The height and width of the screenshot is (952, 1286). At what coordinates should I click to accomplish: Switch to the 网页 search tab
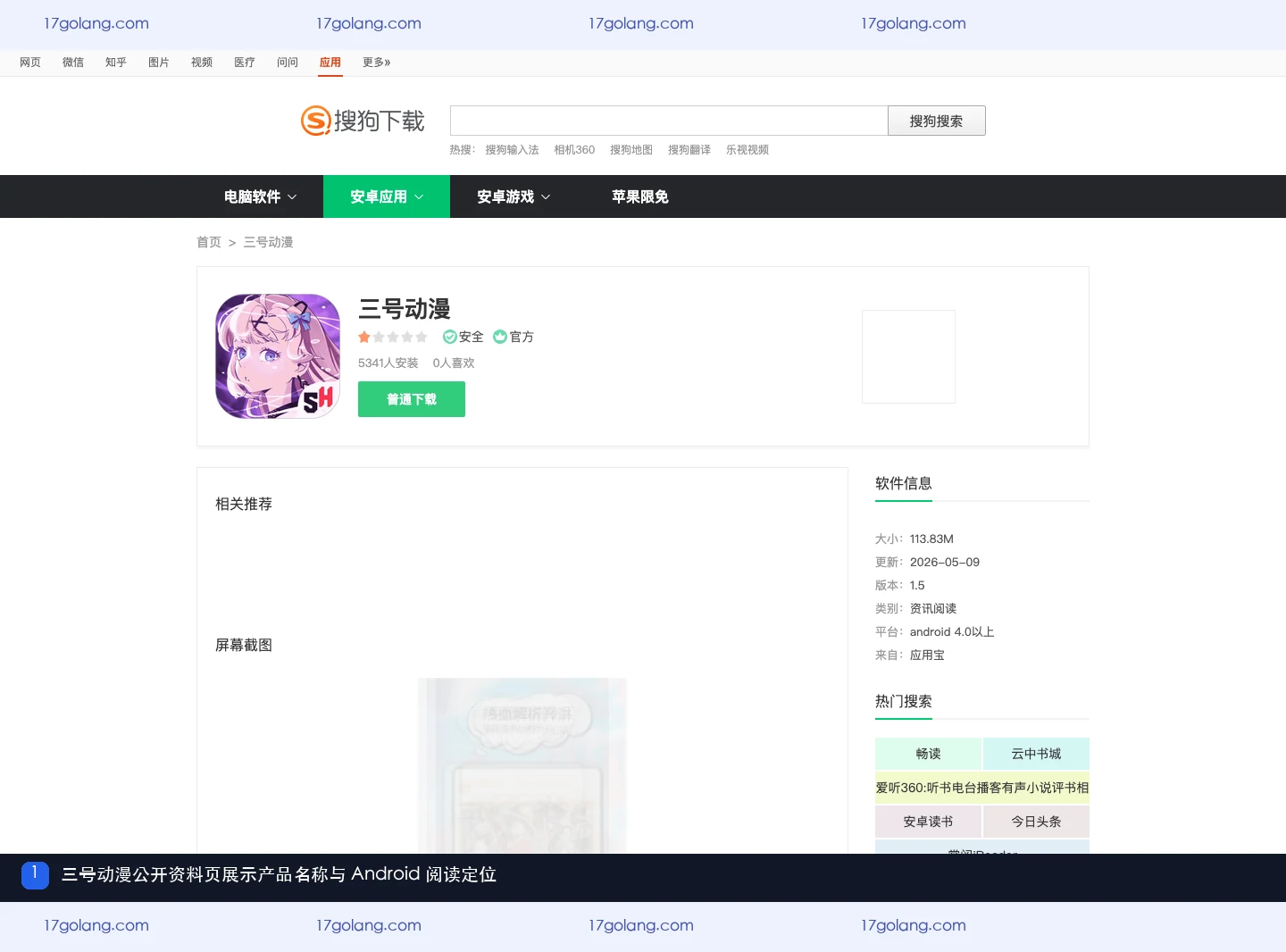(x=30, y=63)
